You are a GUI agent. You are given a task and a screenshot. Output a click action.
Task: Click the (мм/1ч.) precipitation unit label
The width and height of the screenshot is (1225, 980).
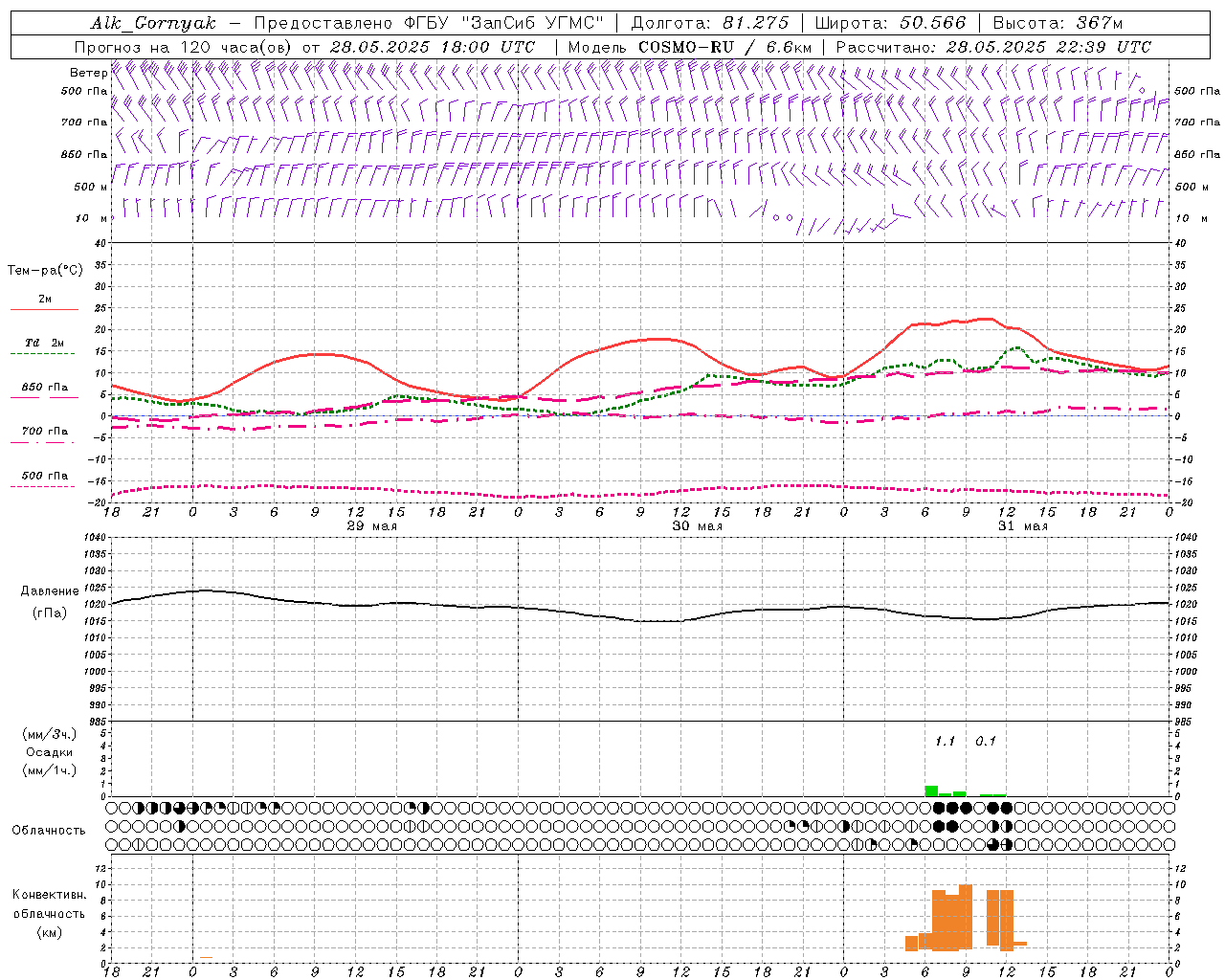point(50,770)
